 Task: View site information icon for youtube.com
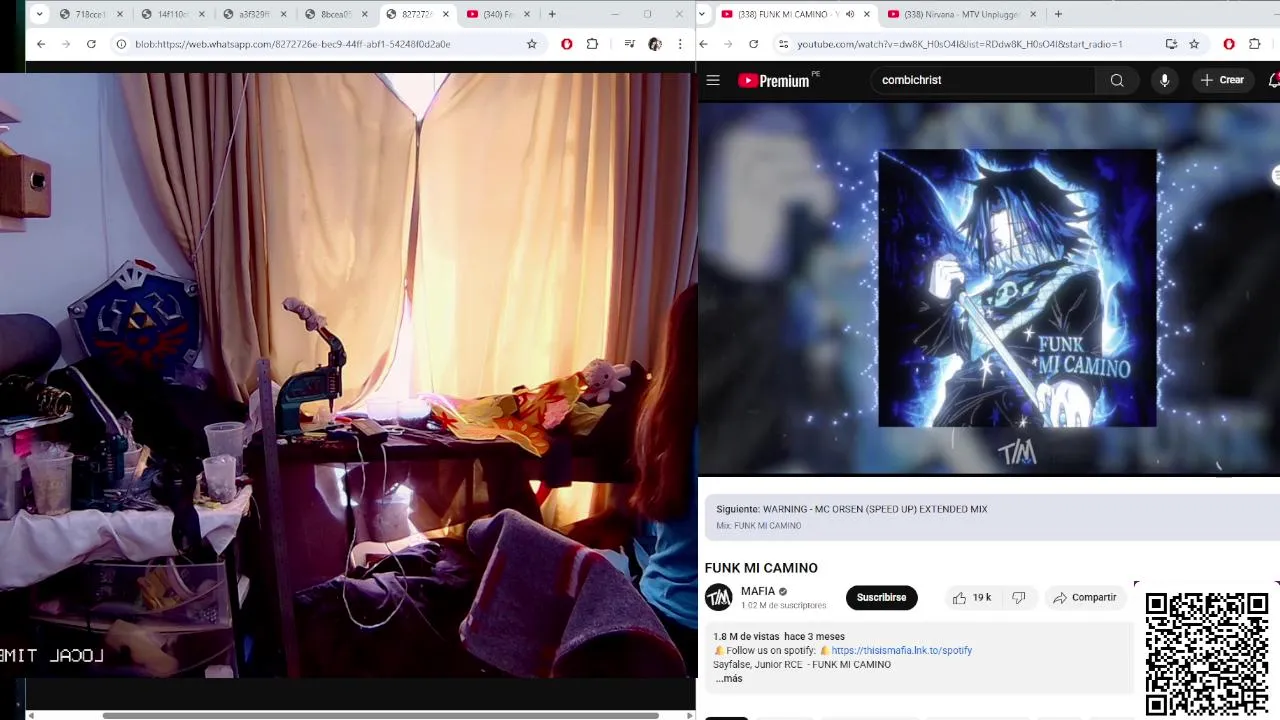(x=783, y=44)
